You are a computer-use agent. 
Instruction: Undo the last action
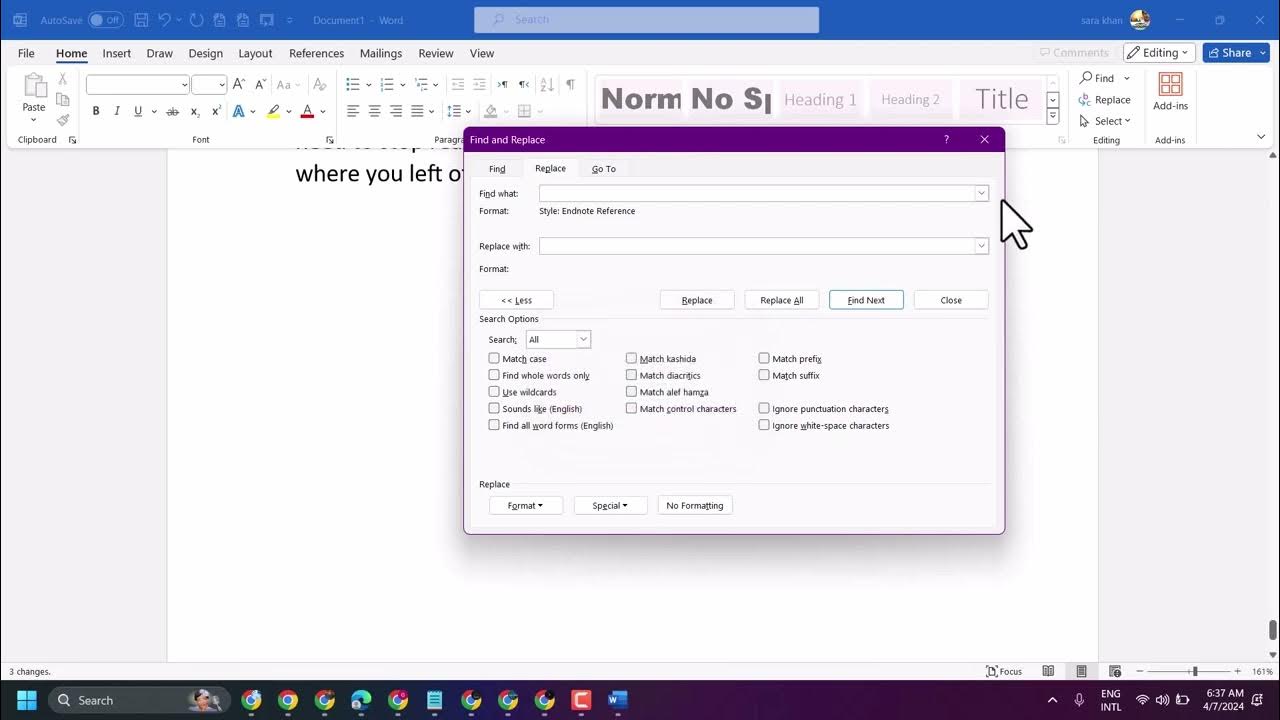coord(165,20)
